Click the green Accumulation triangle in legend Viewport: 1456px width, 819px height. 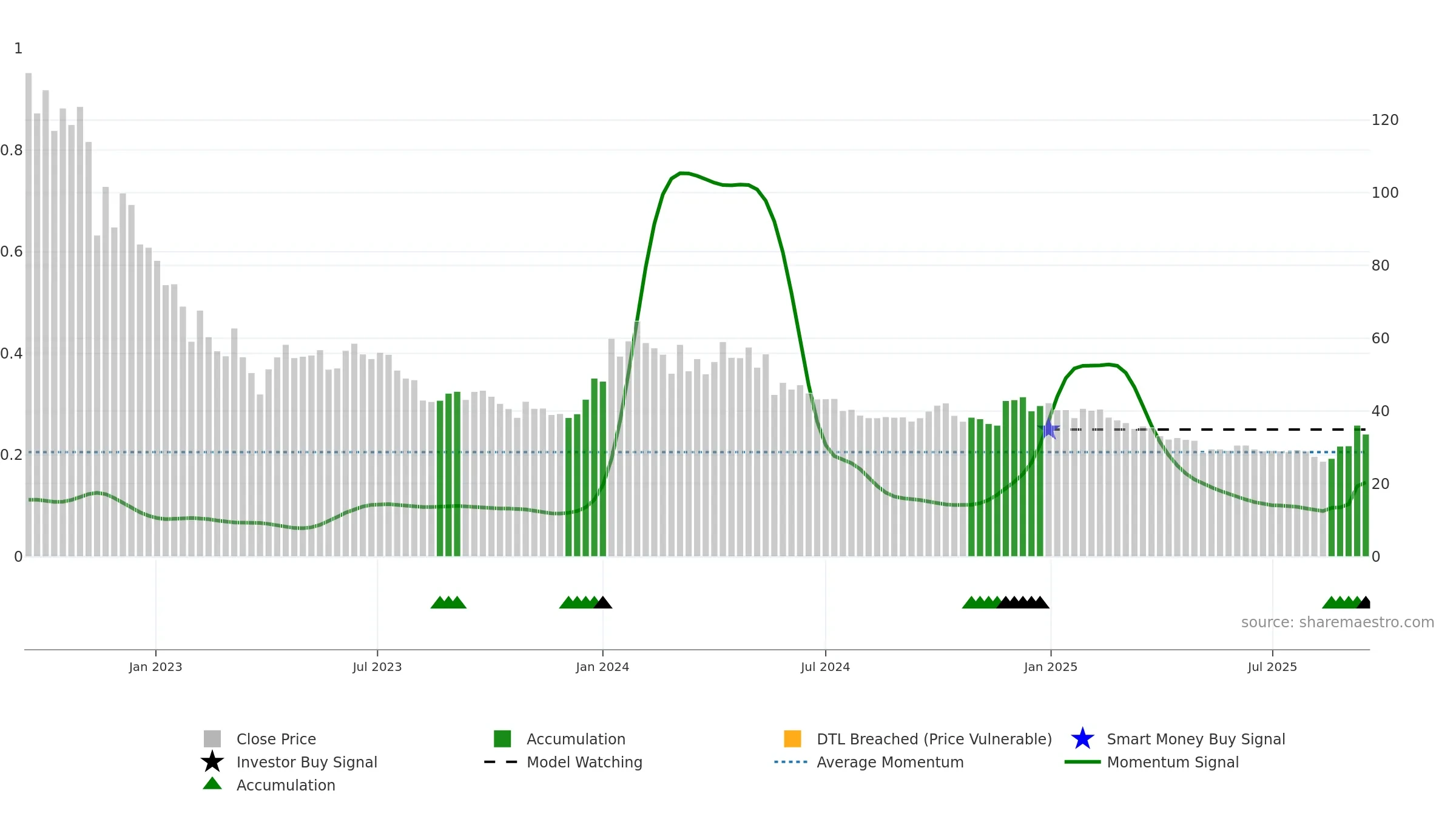pos(212,784)
